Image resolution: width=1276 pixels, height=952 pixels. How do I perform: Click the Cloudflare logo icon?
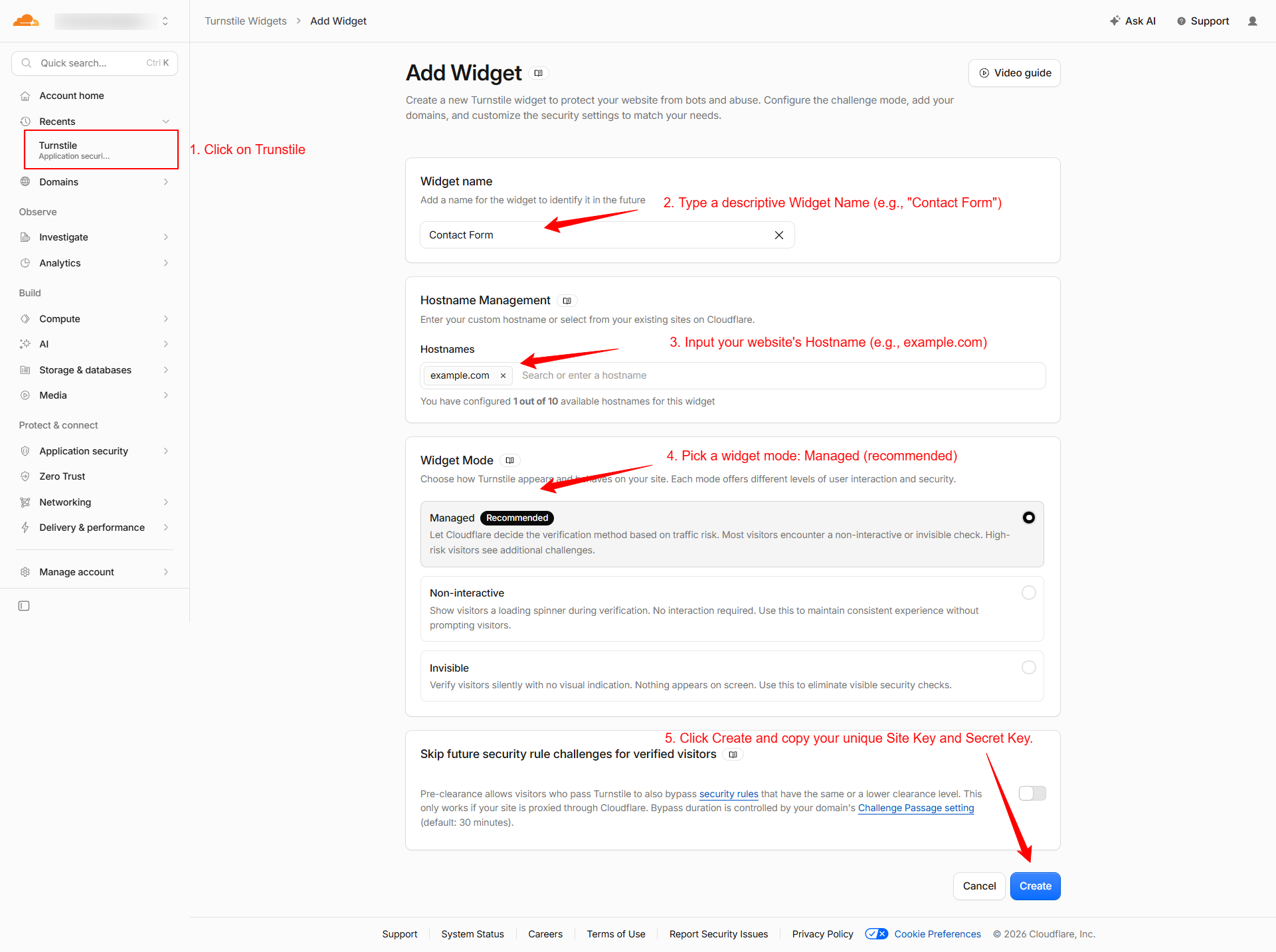[26, 21]
